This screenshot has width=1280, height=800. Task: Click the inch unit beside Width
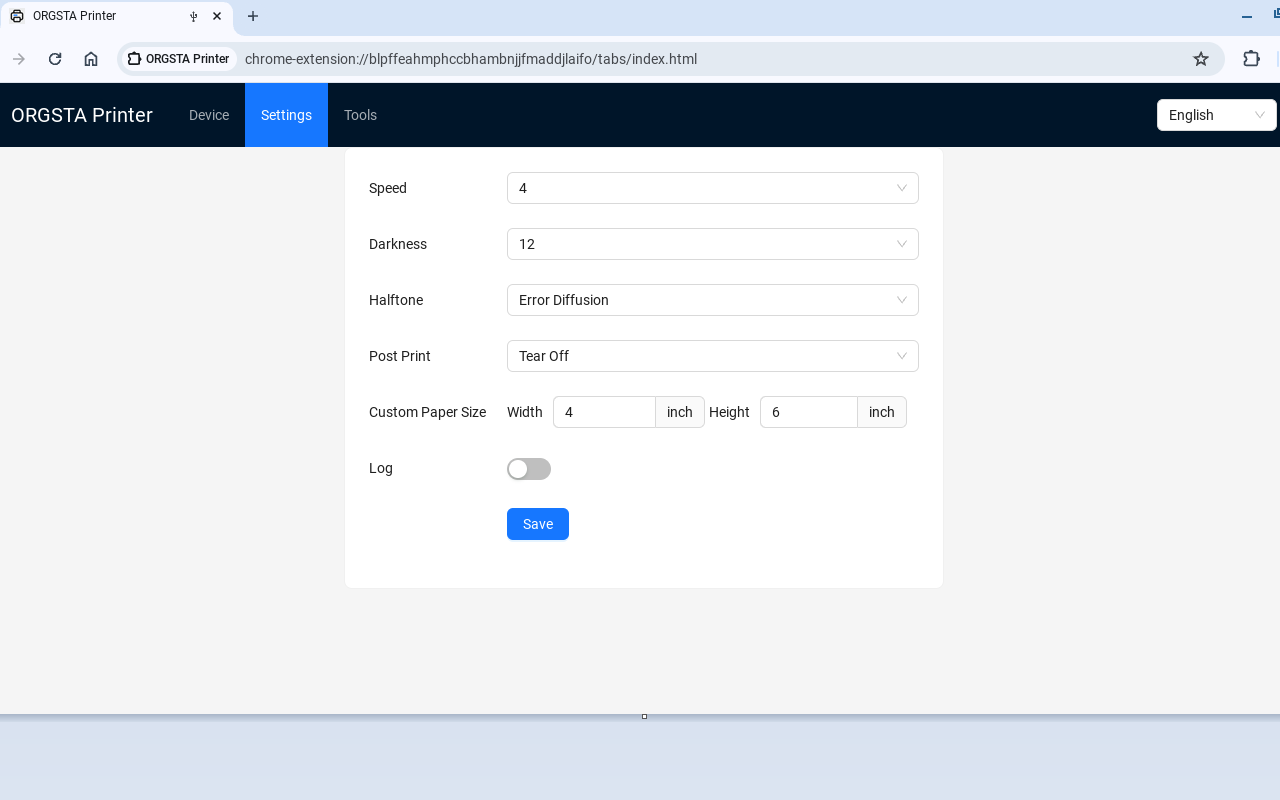pyautogui.click(x=680, y=412)
